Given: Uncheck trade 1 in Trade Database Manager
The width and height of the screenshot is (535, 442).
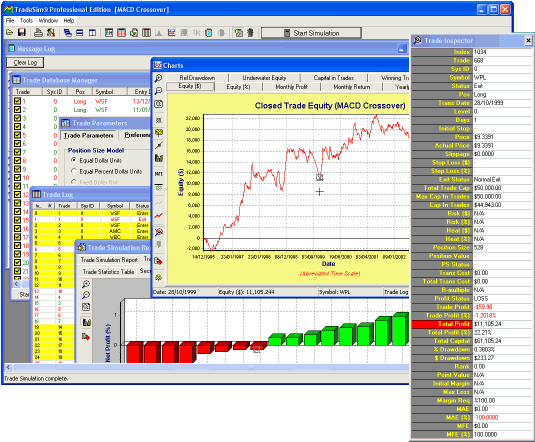Looking at the screenshot, I should 17,101.
